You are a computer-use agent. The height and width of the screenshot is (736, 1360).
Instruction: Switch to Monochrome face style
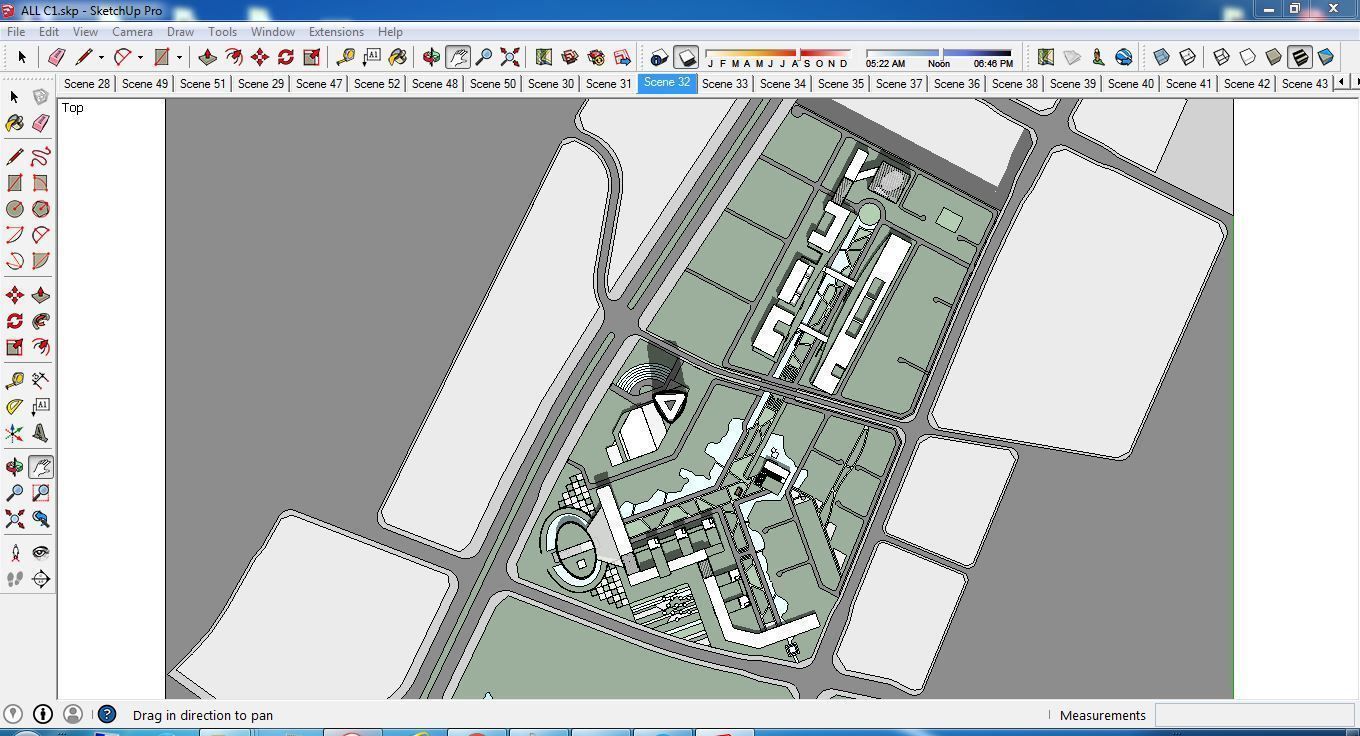click(1326, 57)
